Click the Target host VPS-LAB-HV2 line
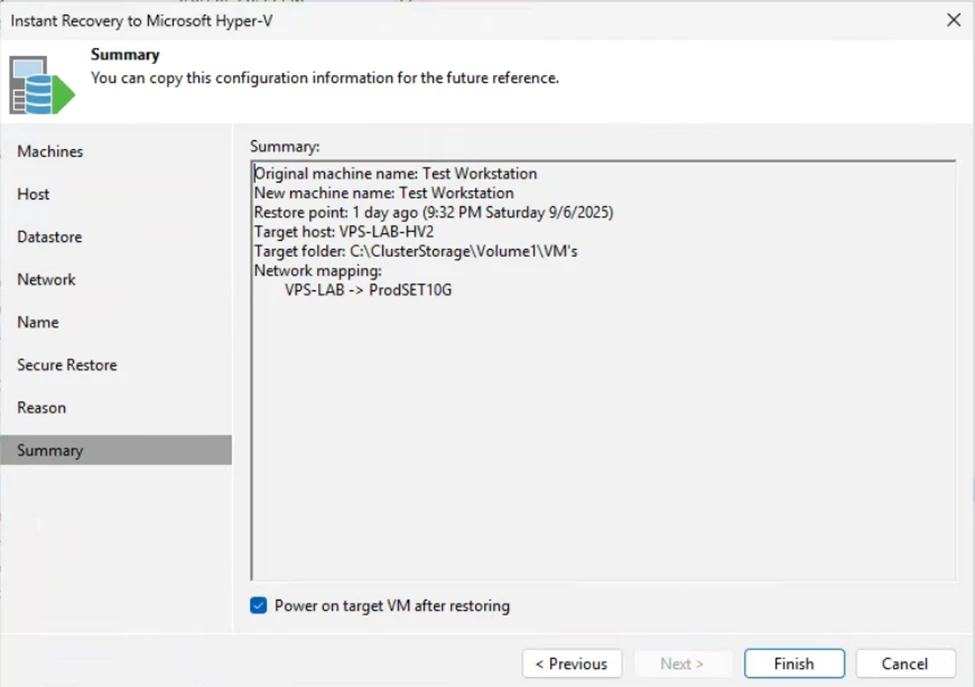This screenshot has height=687, width=975. 344,232
